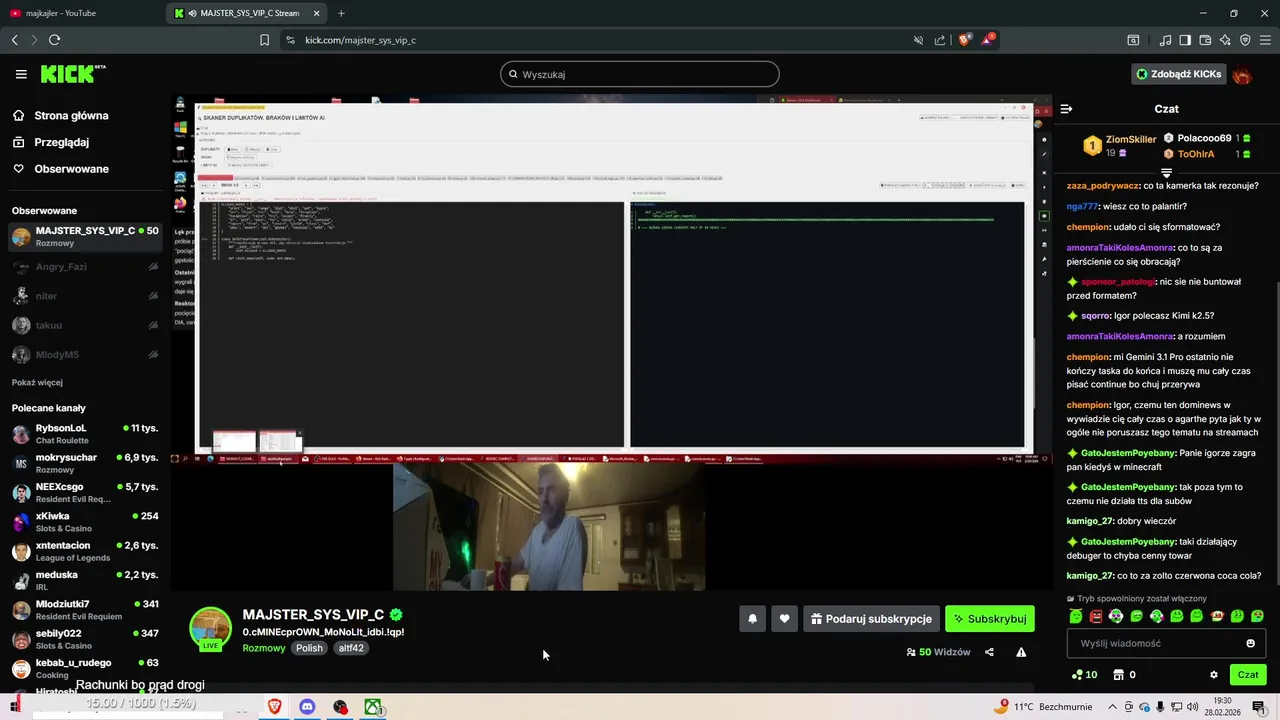Open Xbox app from taskbar
This screenshot has height=720, width=1280.
tap(372, 707)
